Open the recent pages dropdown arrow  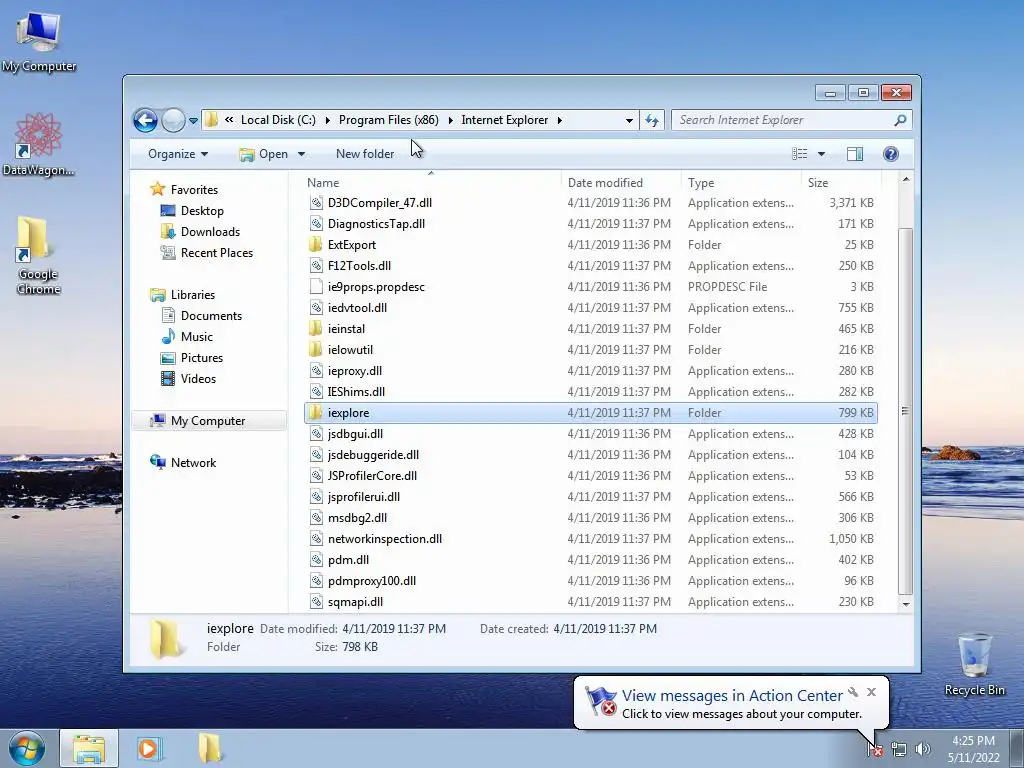pos(193,121)
